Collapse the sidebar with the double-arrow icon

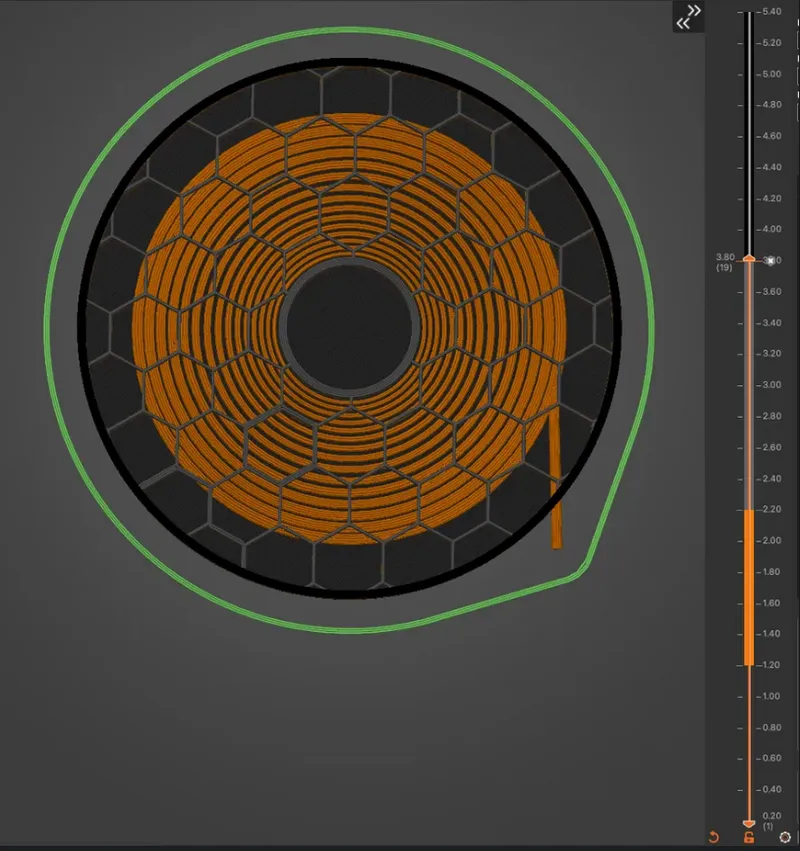[x=688, y=17]
